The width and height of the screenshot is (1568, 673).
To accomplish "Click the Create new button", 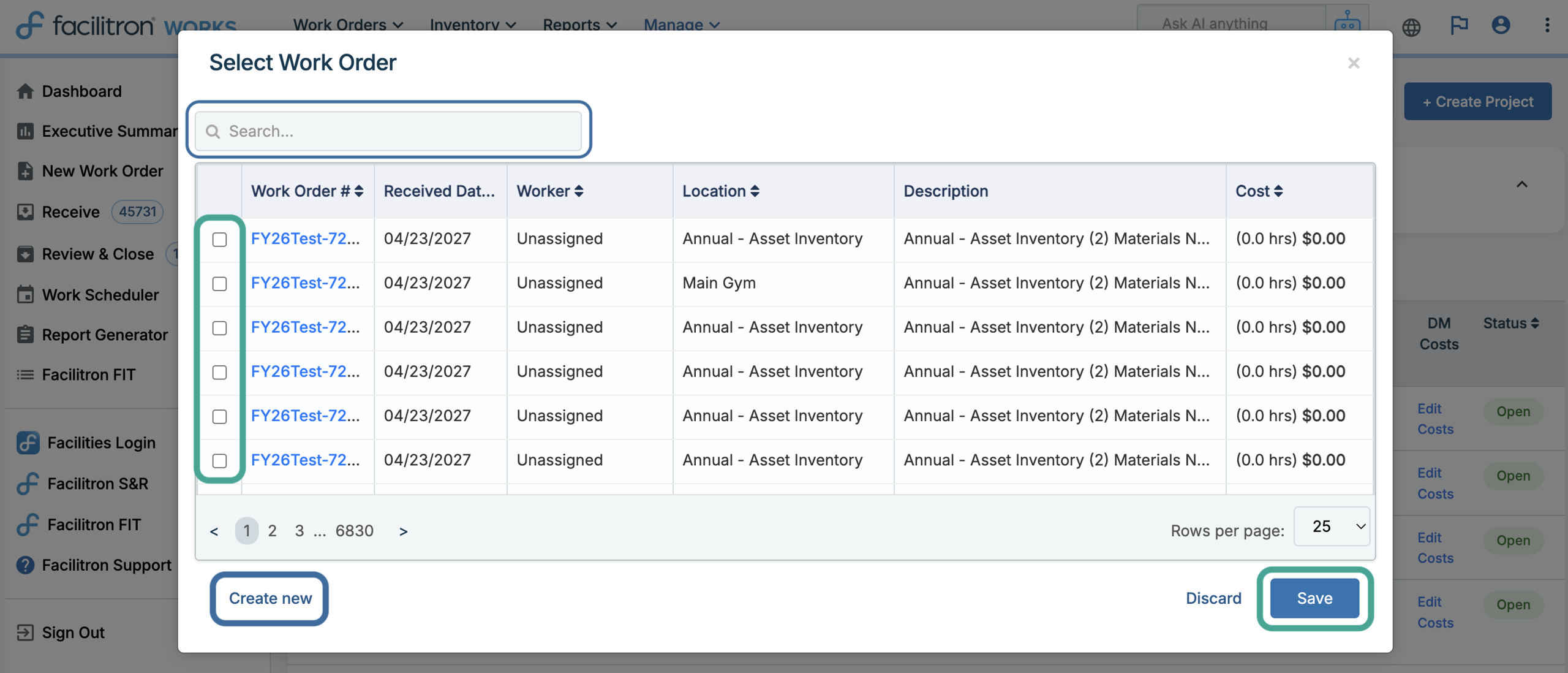I will [x=269, y=598].
